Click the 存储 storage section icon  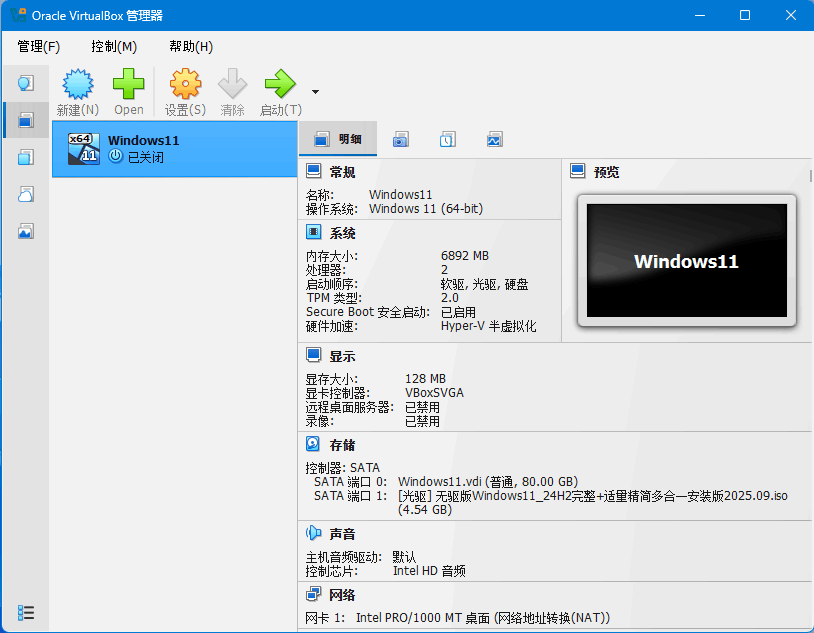[313, 444]
